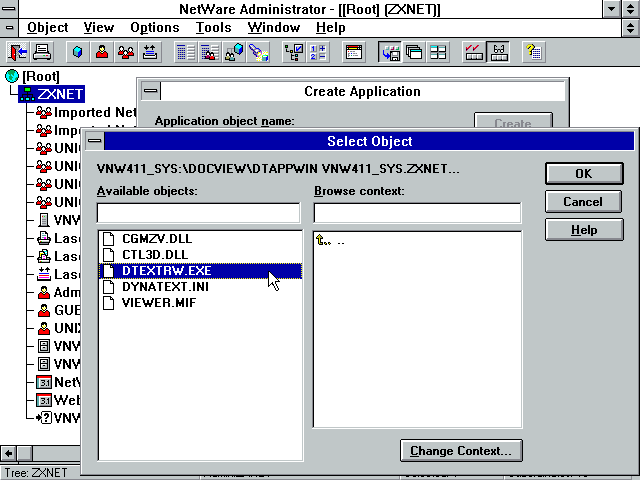Viewport: 640px width, 480px height.
Task: Open the View menu
Action: [x=99, y=27]
